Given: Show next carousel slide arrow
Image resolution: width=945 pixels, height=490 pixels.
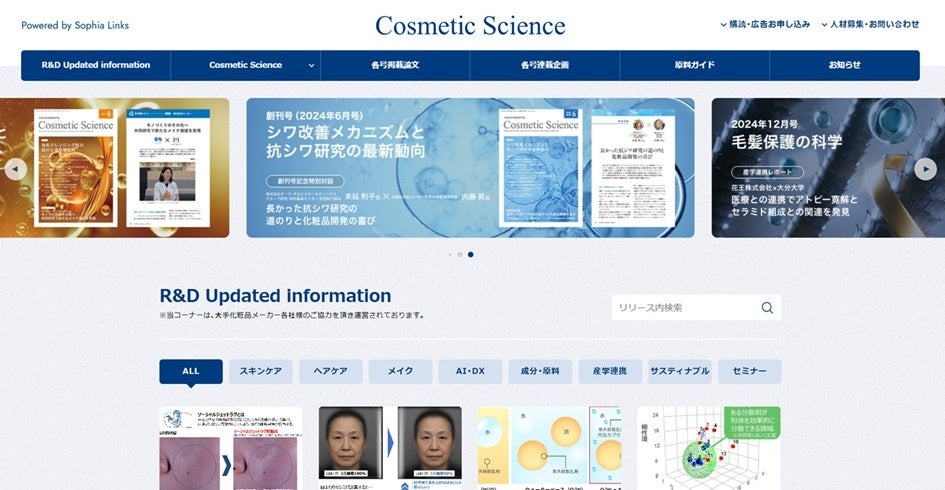Looking at the screenshot, I should [x=925, y=169].
